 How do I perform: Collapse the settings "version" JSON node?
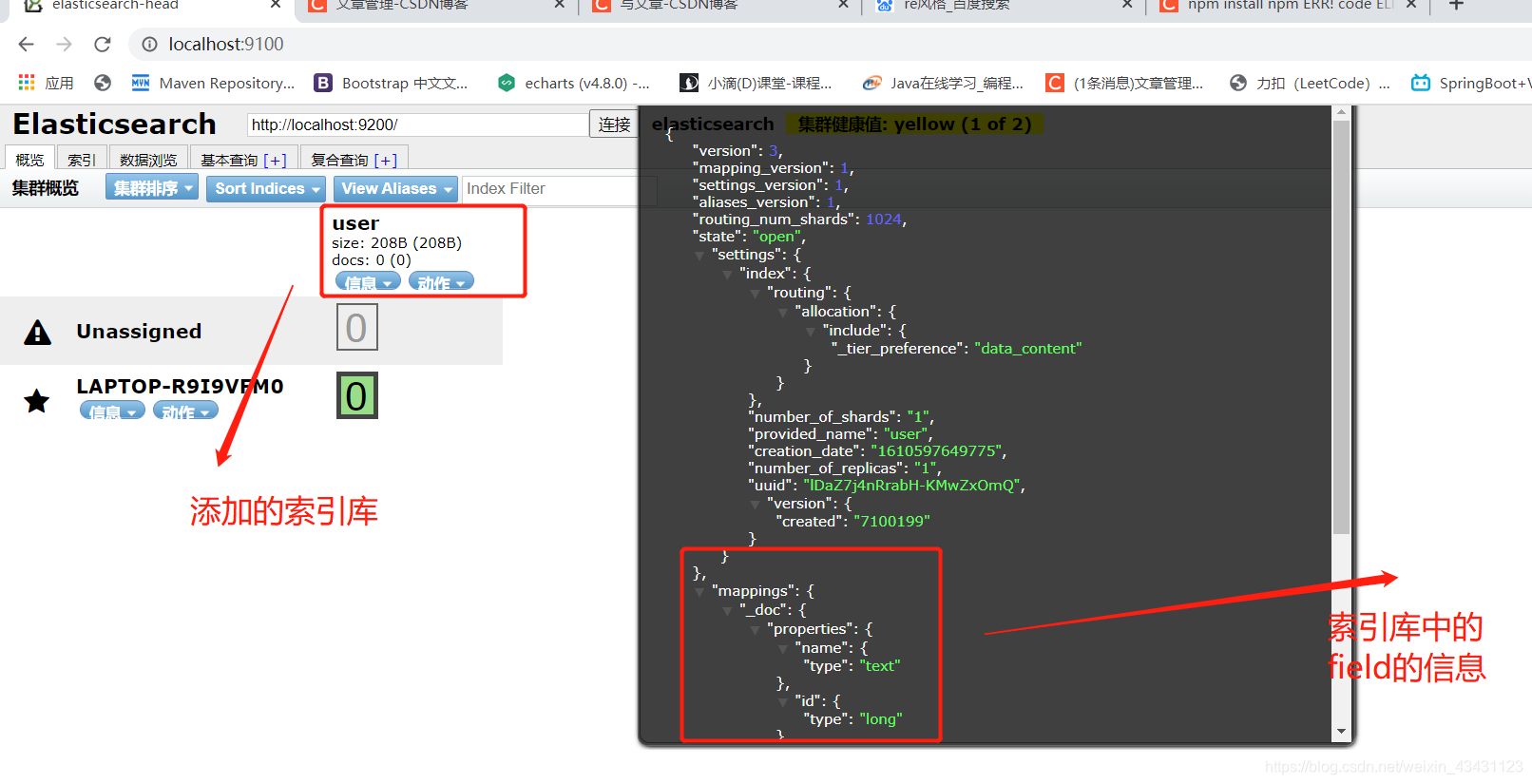(755, 505)
